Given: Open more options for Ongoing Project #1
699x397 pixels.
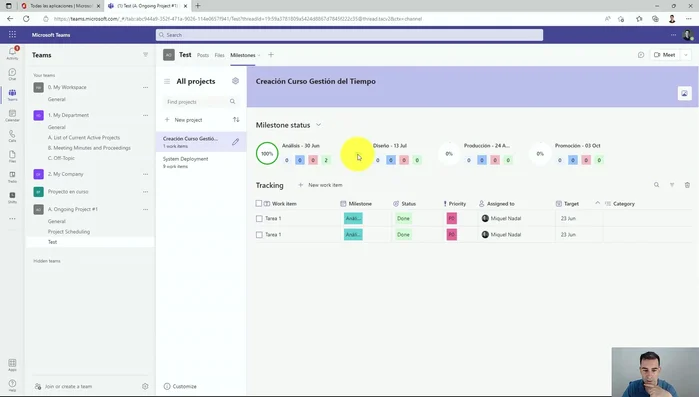Looking at the screenshot, I should tap(145, 209).
